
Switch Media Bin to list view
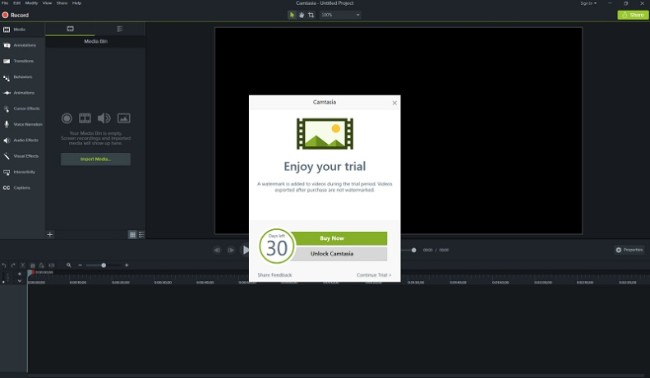[141, 235]
